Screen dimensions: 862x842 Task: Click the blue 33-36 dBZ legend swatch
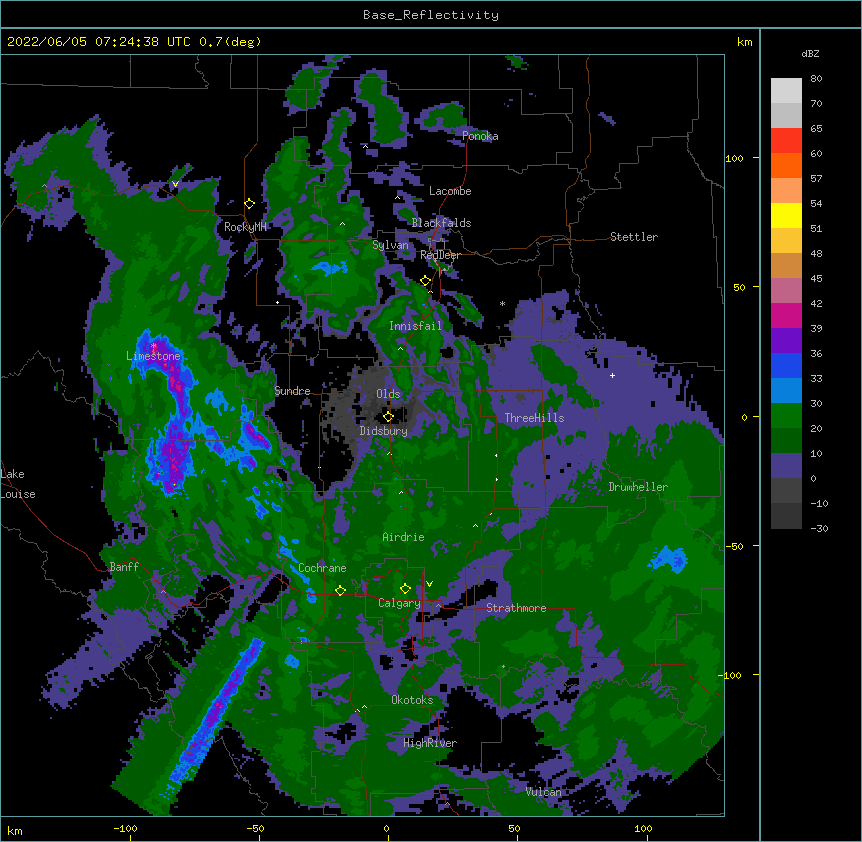786,365
